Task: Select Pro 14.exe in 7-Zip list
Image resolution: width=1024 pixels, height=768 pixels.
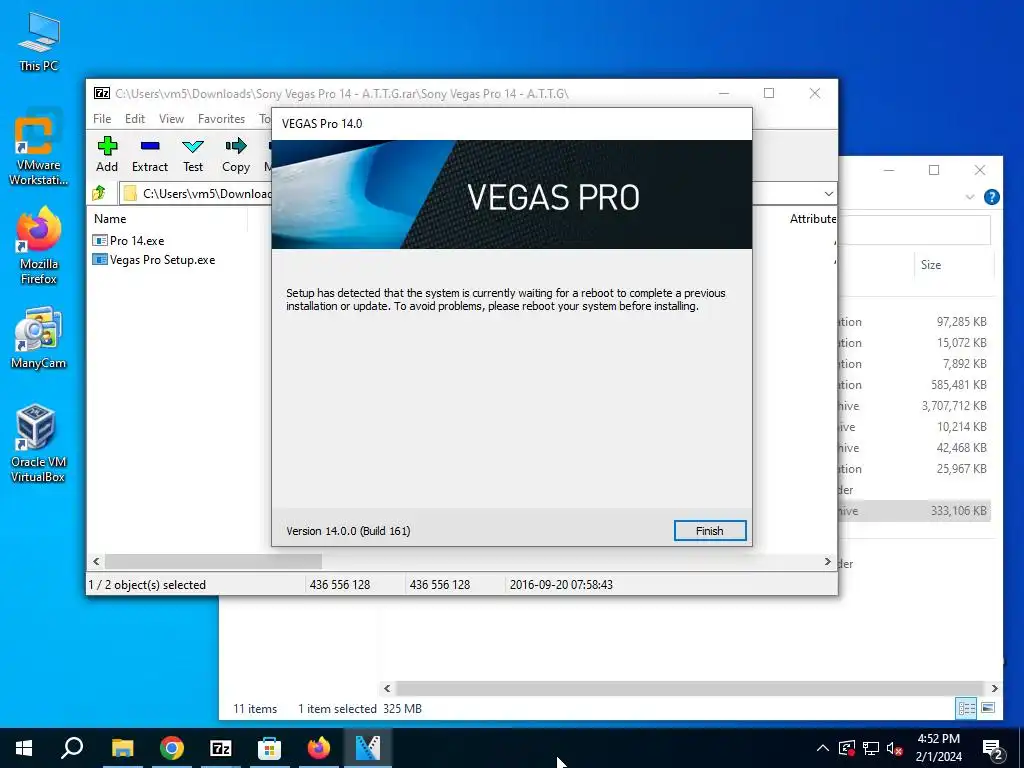Action: (x=129, y=240)
